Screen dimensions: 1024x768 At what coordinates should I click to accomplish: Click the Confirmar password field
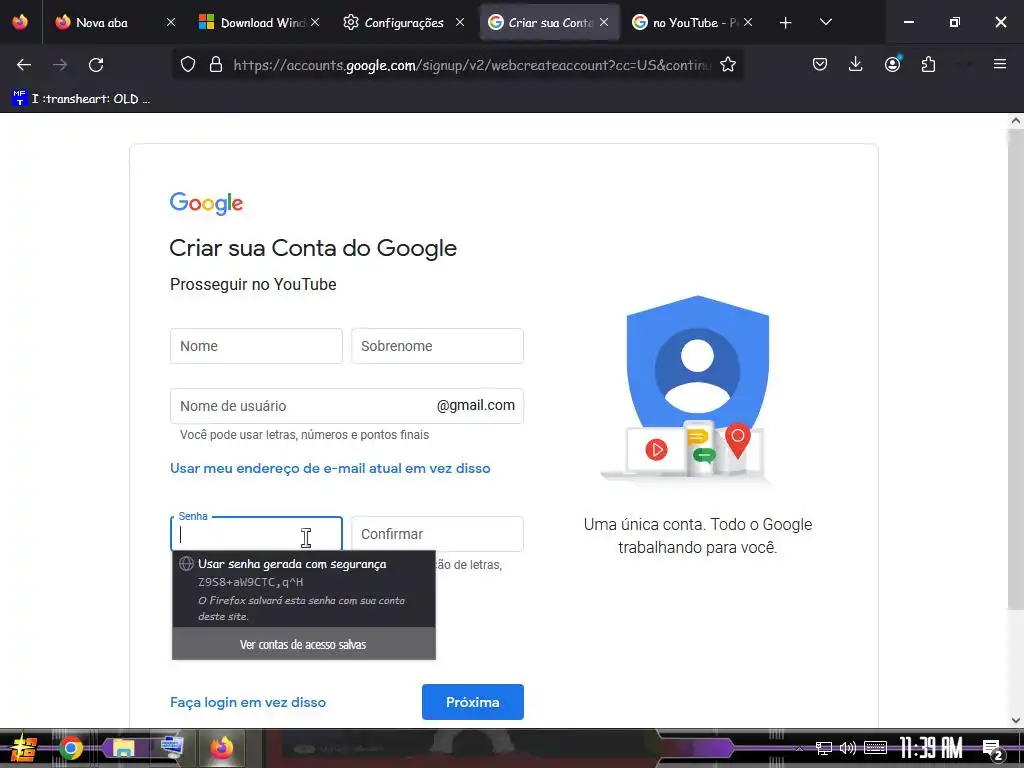pos(437,534)
